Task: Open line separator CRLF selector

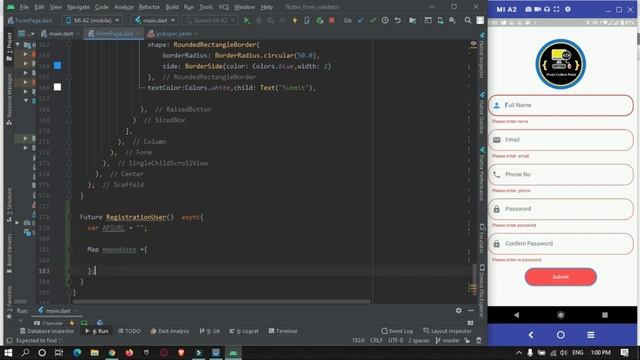Action: click(x=376, y=340)
